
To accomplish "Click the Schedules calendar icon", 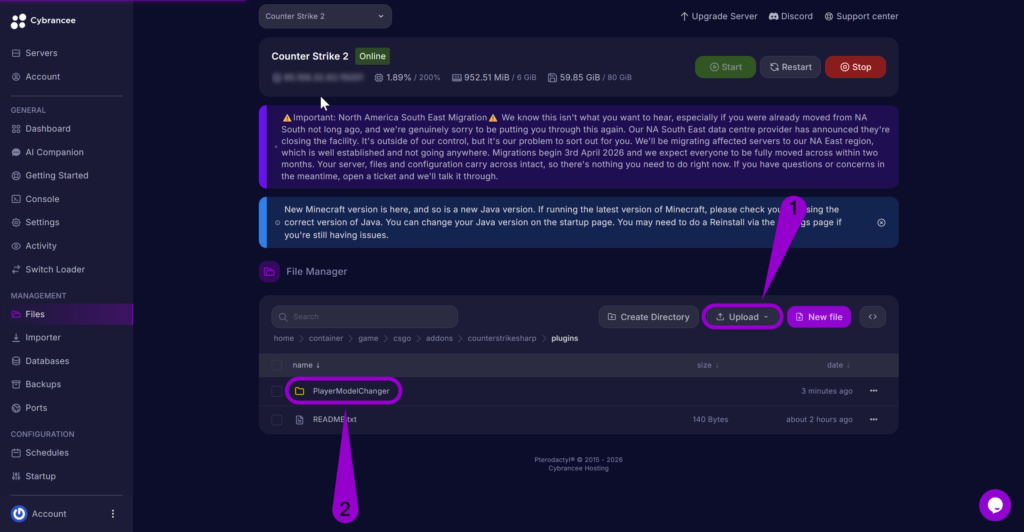I will 16,452.
